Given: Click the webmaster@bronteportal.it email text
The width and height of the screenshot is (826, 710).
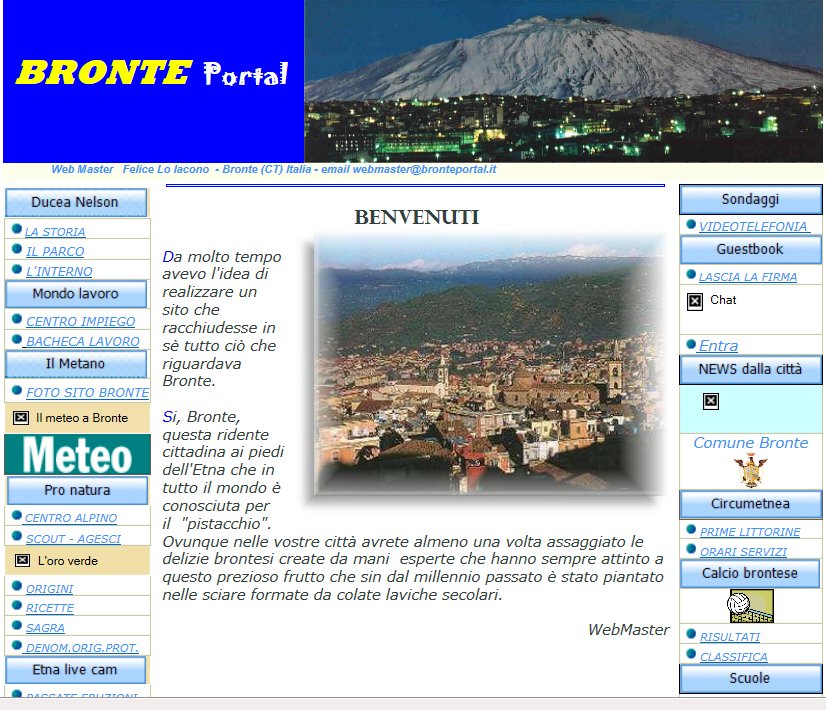Looking at the screenshot, I should pos(425,170).
